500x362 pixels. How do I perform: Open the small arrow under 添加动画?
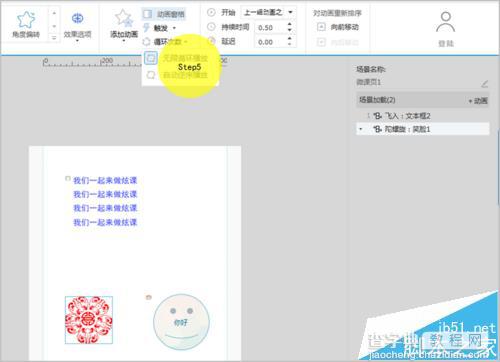click(124, 41)
